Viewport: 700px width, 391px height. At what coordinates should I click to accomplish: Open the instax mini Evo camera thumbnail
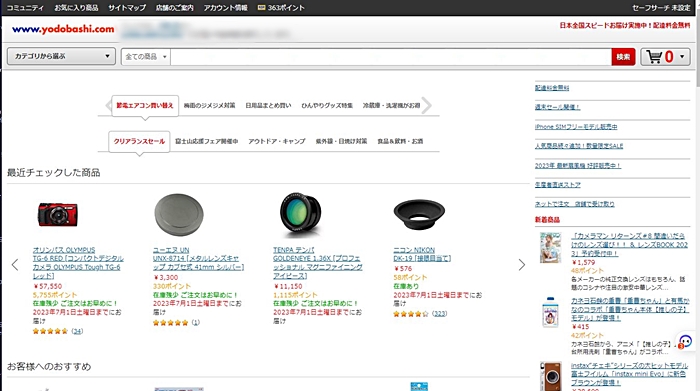[551, 376]
